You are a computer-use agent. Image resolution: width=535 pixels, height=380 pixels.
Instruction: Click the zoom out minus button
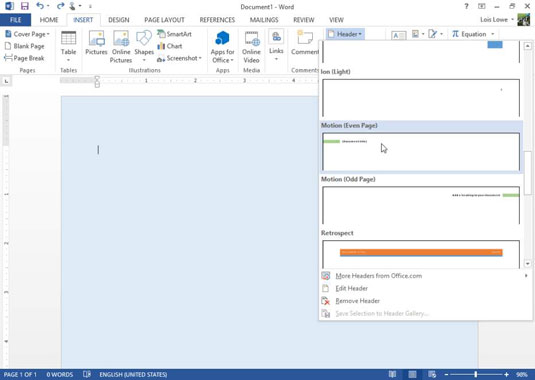click(x=446, y=375)
